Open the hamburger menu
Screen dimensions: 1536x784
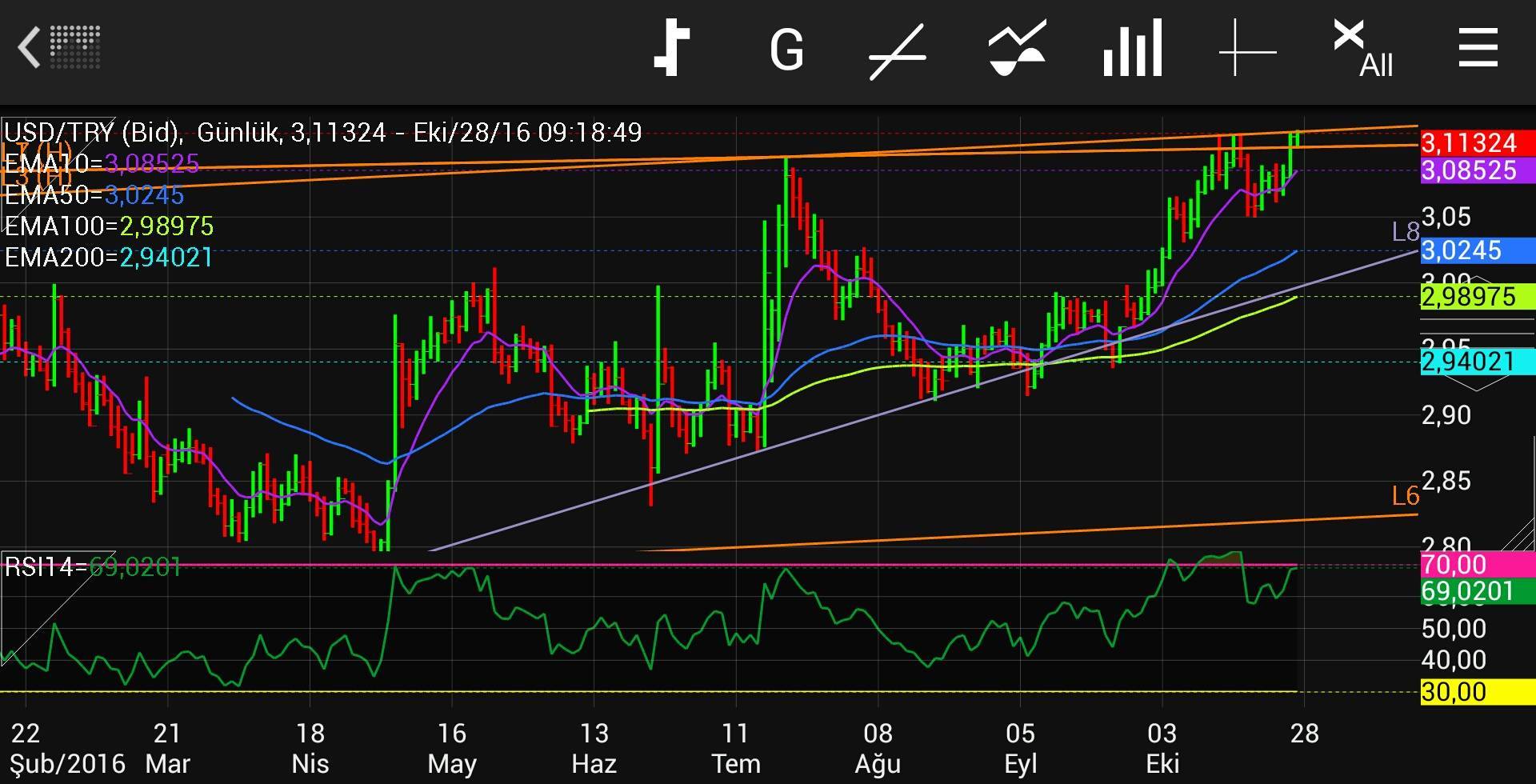(1478, 48)
